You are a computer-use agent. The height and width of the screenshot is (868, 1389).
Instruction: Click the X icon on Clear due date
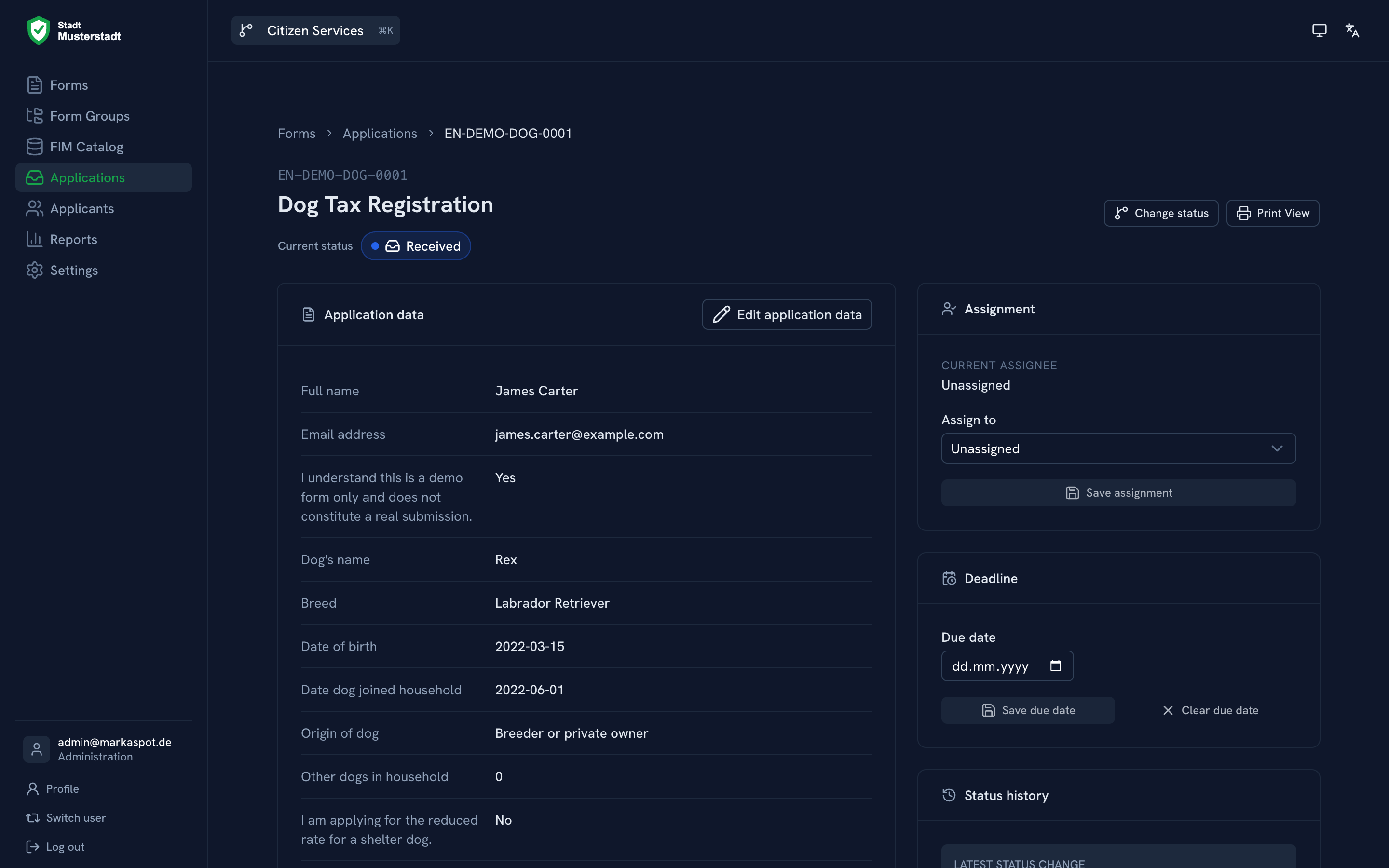click(1168, 710)
